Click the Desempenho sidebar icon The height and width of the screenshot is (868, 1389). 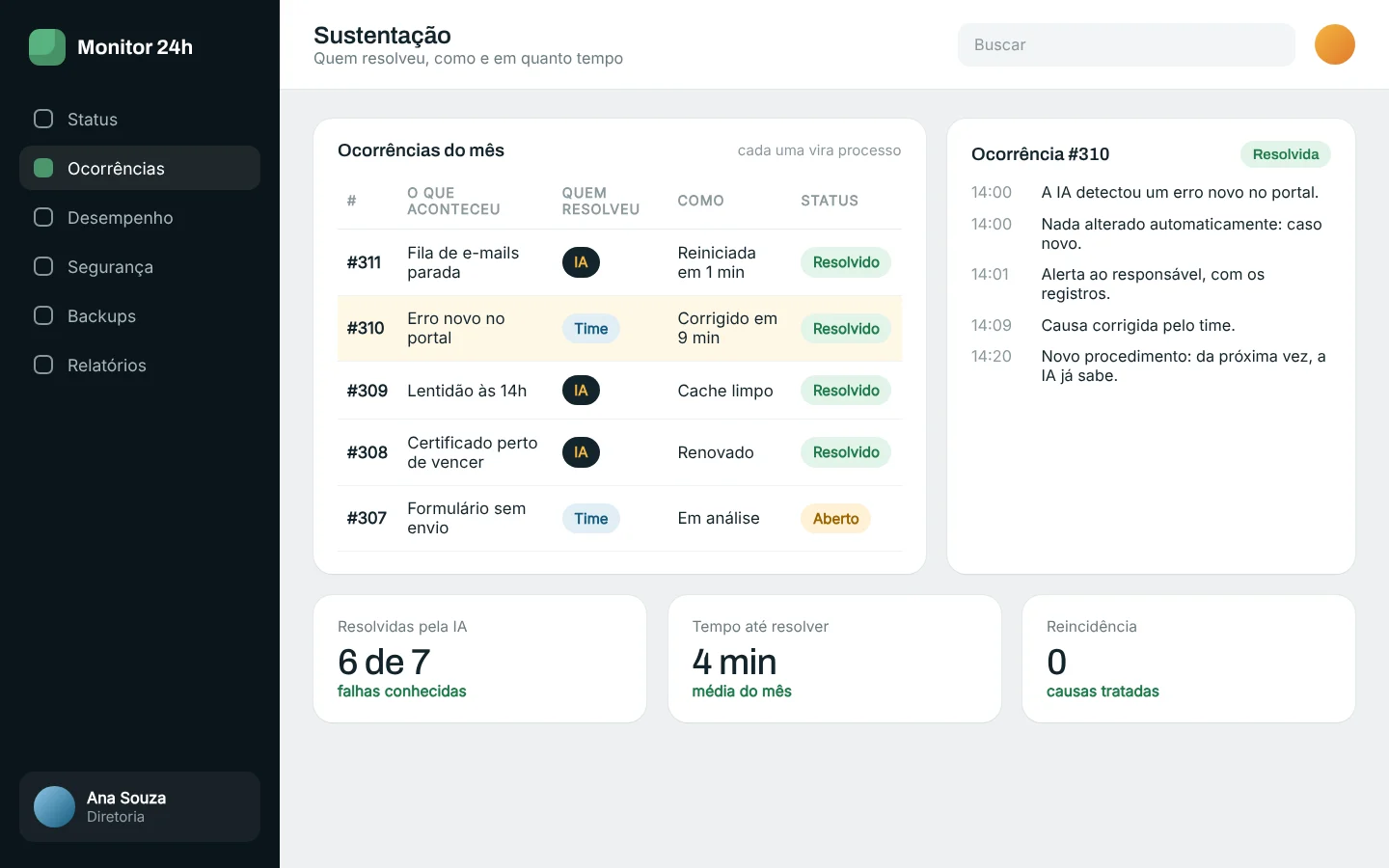(x=43, y=217)
